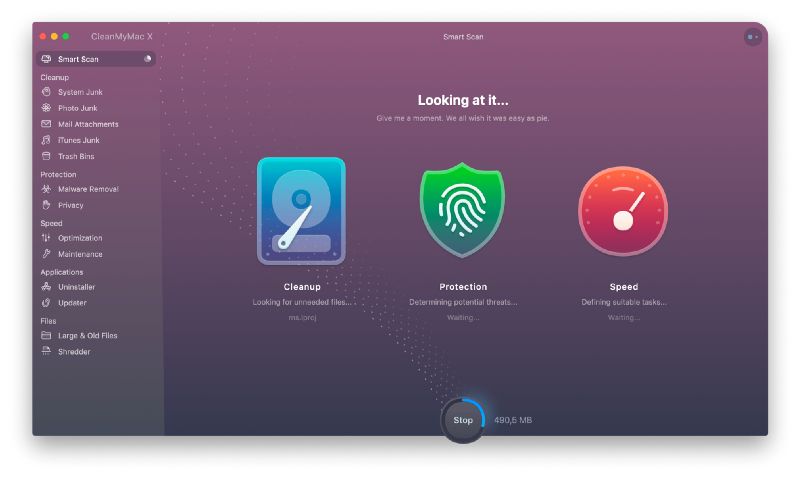Click the 'Waiting...' status under Protection

tap(463, 317)
